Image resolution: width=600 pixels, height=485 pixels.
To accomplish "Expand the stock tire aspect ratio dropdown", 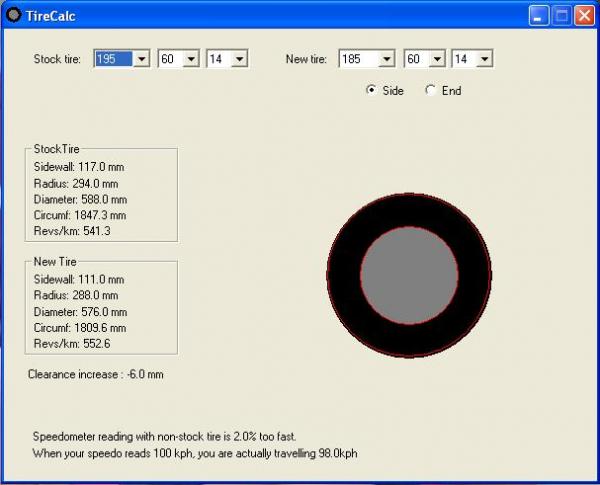I will (x=191, y=60).
